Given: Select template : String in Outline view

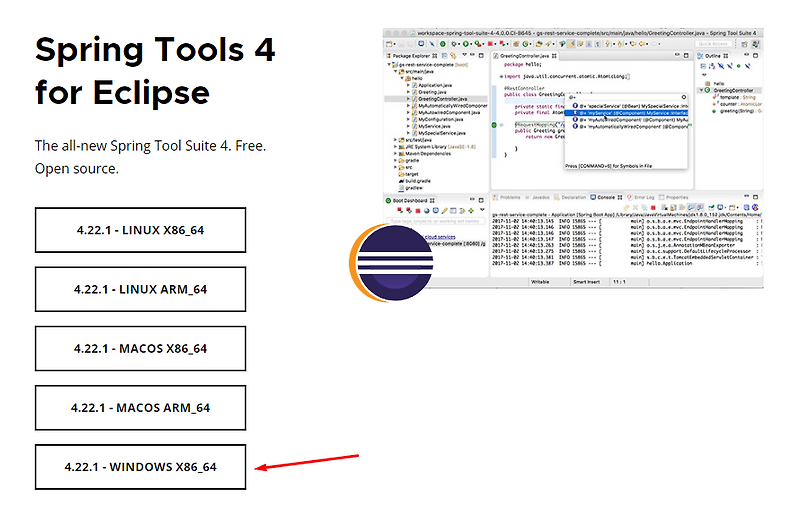Looking at the screenshot, I should (734, 97).
